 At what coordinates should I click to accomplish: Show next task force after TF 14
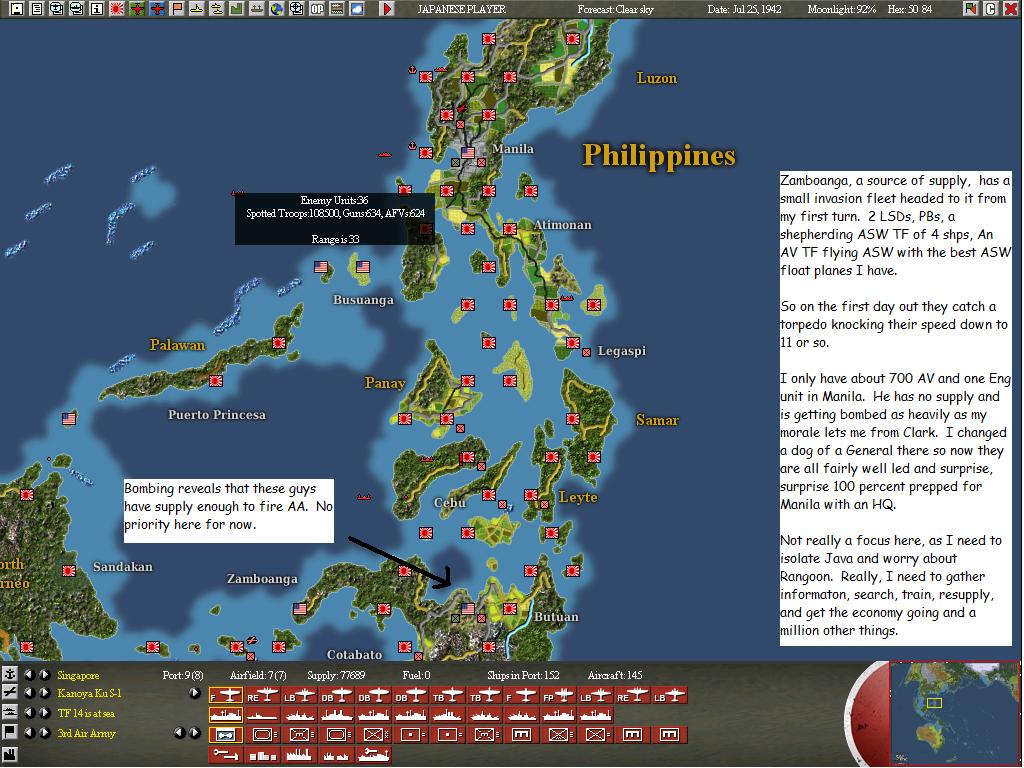(44, 712)
